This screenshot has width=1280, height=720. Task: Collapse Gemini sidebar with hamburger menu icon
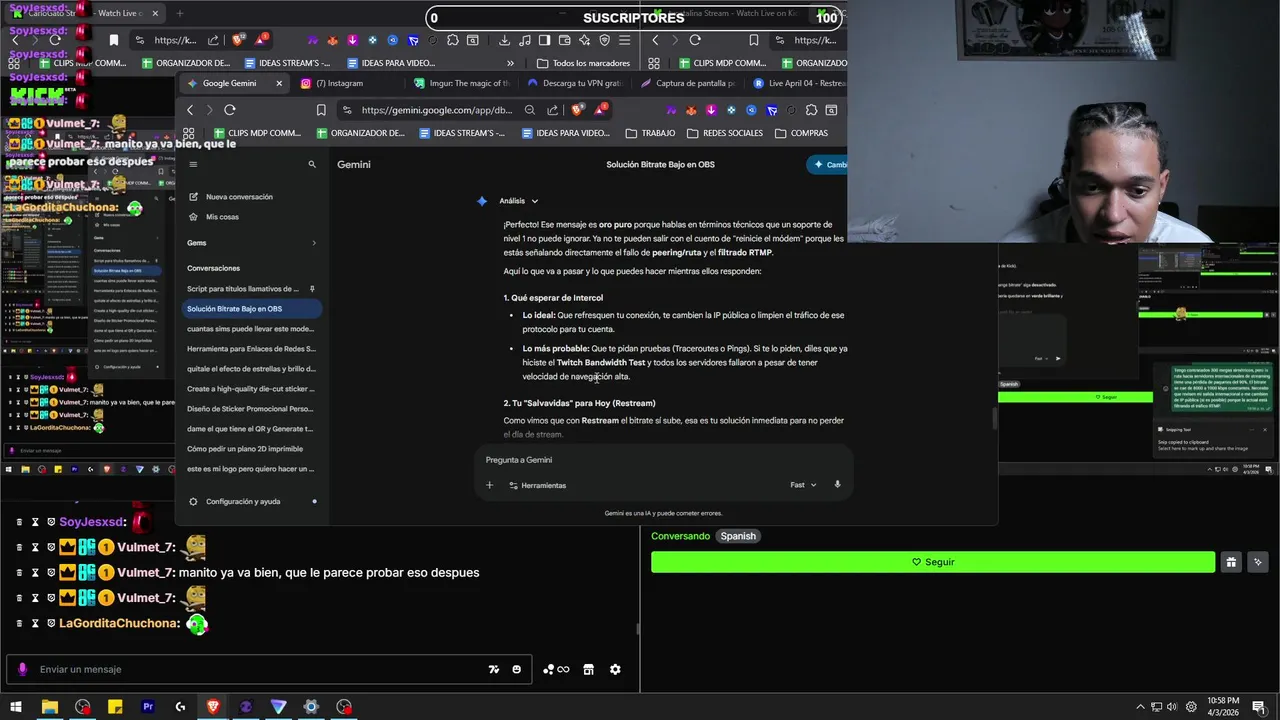(193, 164)
